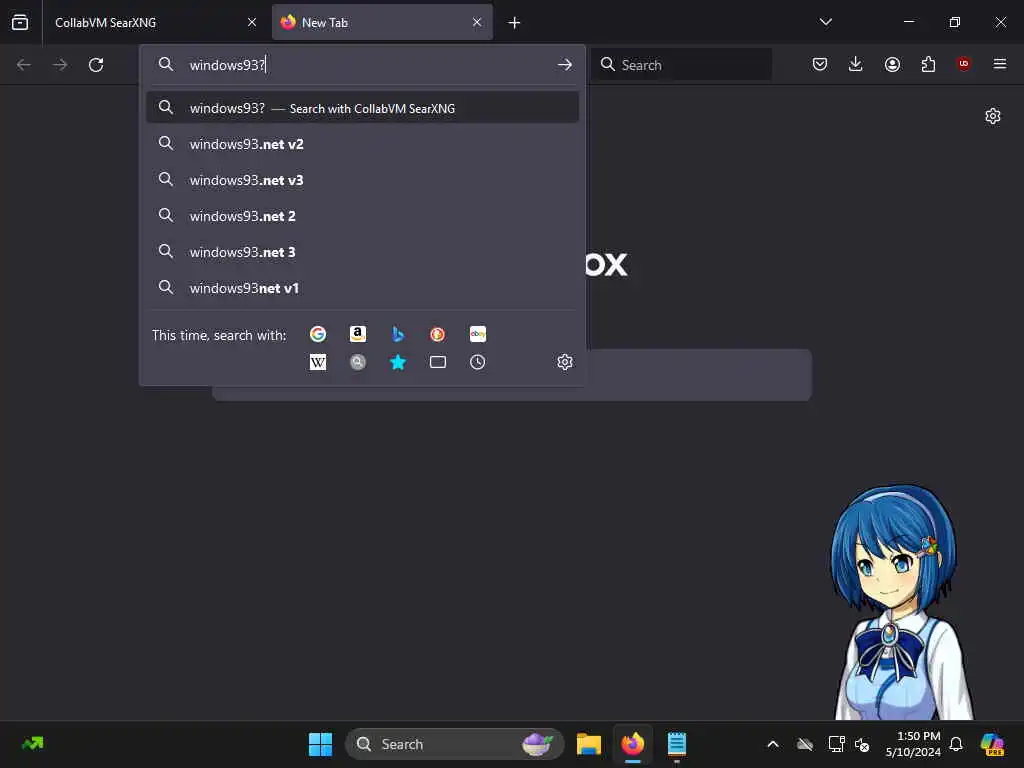Click the toolbar Search box
The height and width of the screenshot is (768, 1024).
[681, 65]
